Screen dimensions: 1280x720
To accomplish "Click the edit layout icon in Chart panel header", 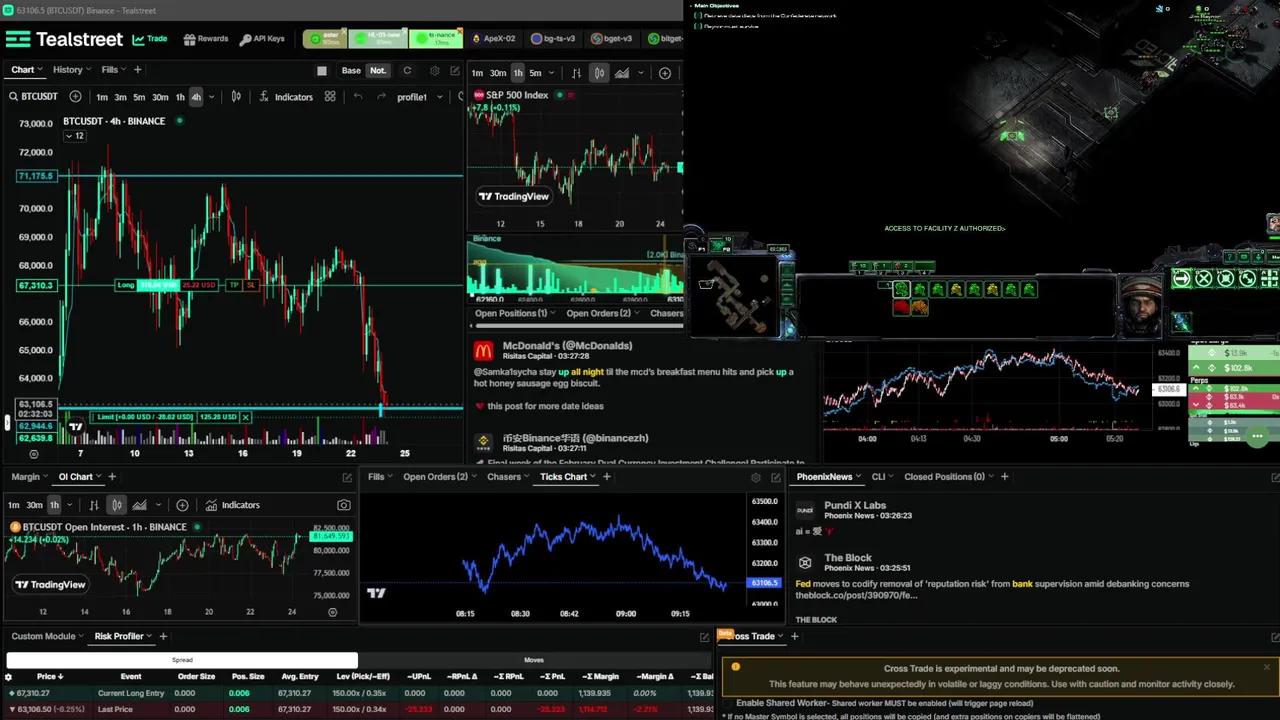I will point(455,71).
